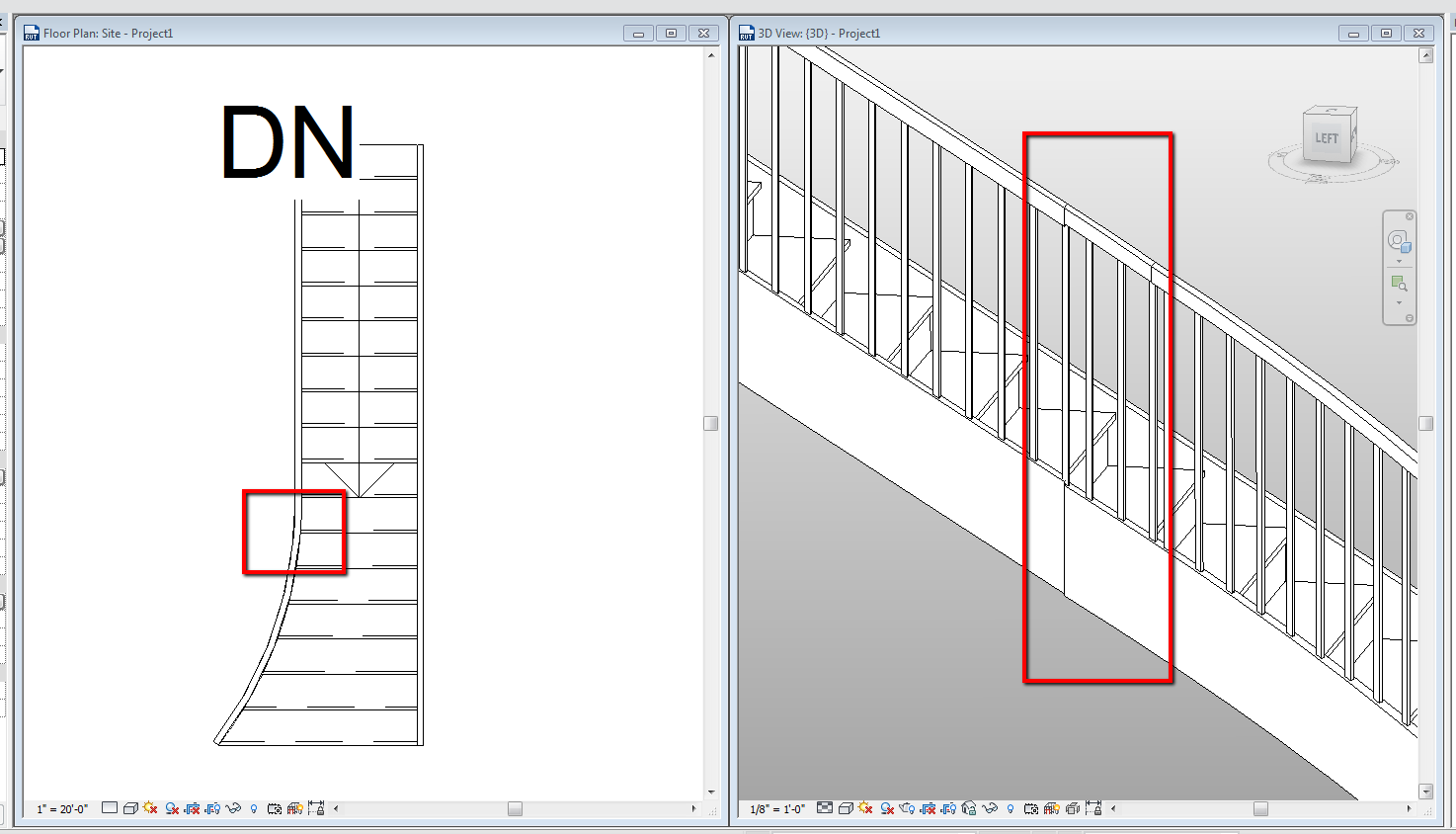The image size is (1456, 834).
Task: Toggle Shadows in Floor Plan view
Action: tap(172, 808)
